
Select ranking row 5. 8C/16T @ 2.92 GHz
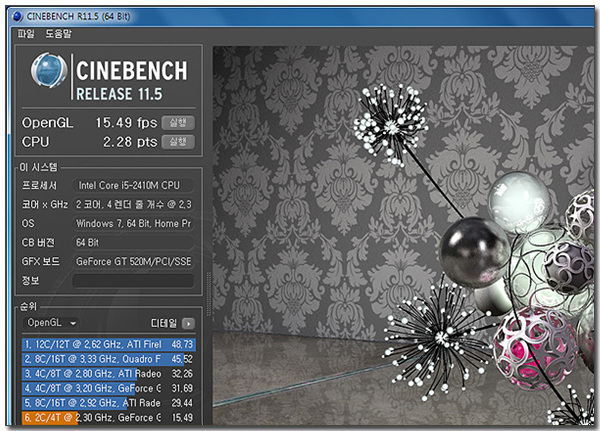109,403
